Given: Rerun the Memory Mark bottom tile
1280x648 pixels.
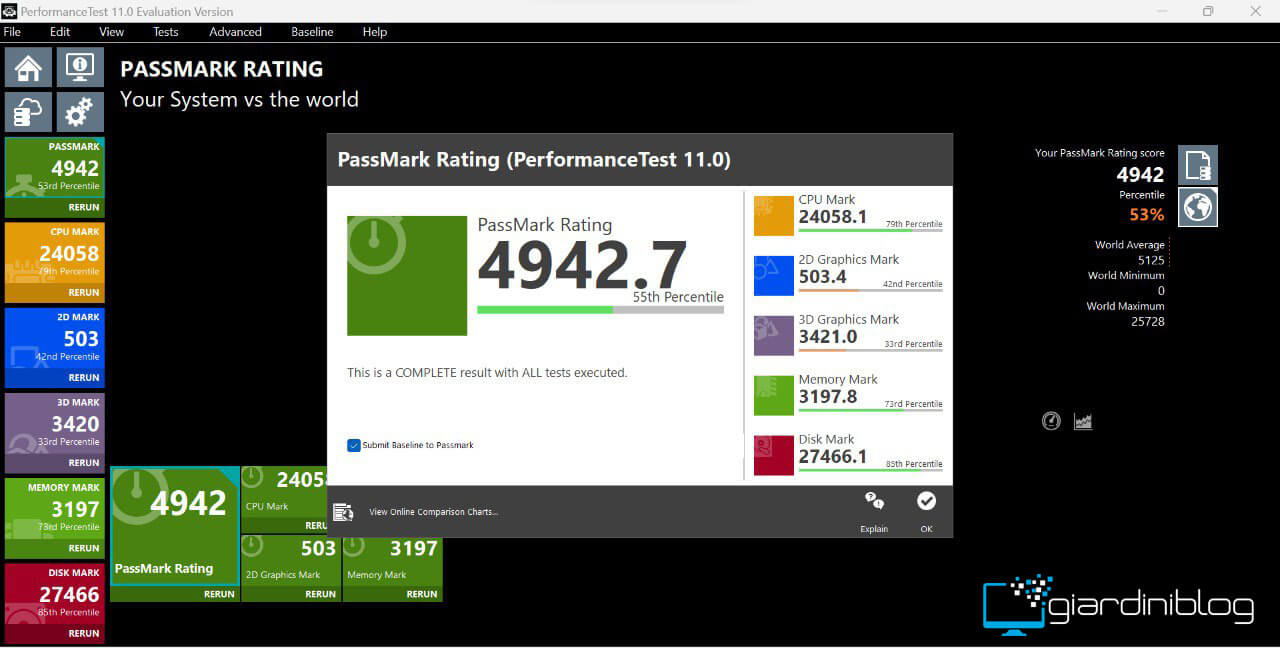Looking at the screenshot, I should pyautogui.click(x=422, y=594).
